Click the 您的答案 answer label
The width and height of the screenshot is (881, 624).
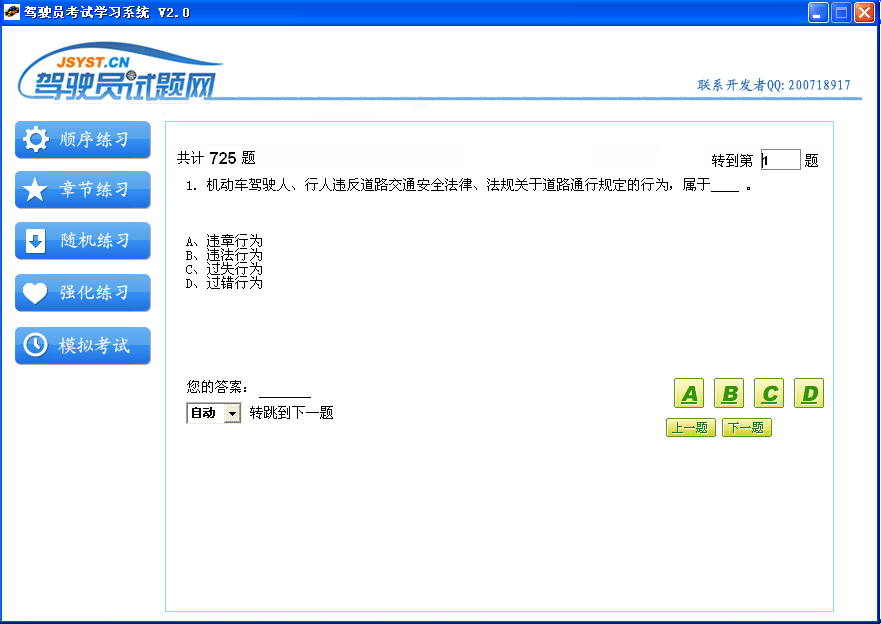click(x=217, y=387)
